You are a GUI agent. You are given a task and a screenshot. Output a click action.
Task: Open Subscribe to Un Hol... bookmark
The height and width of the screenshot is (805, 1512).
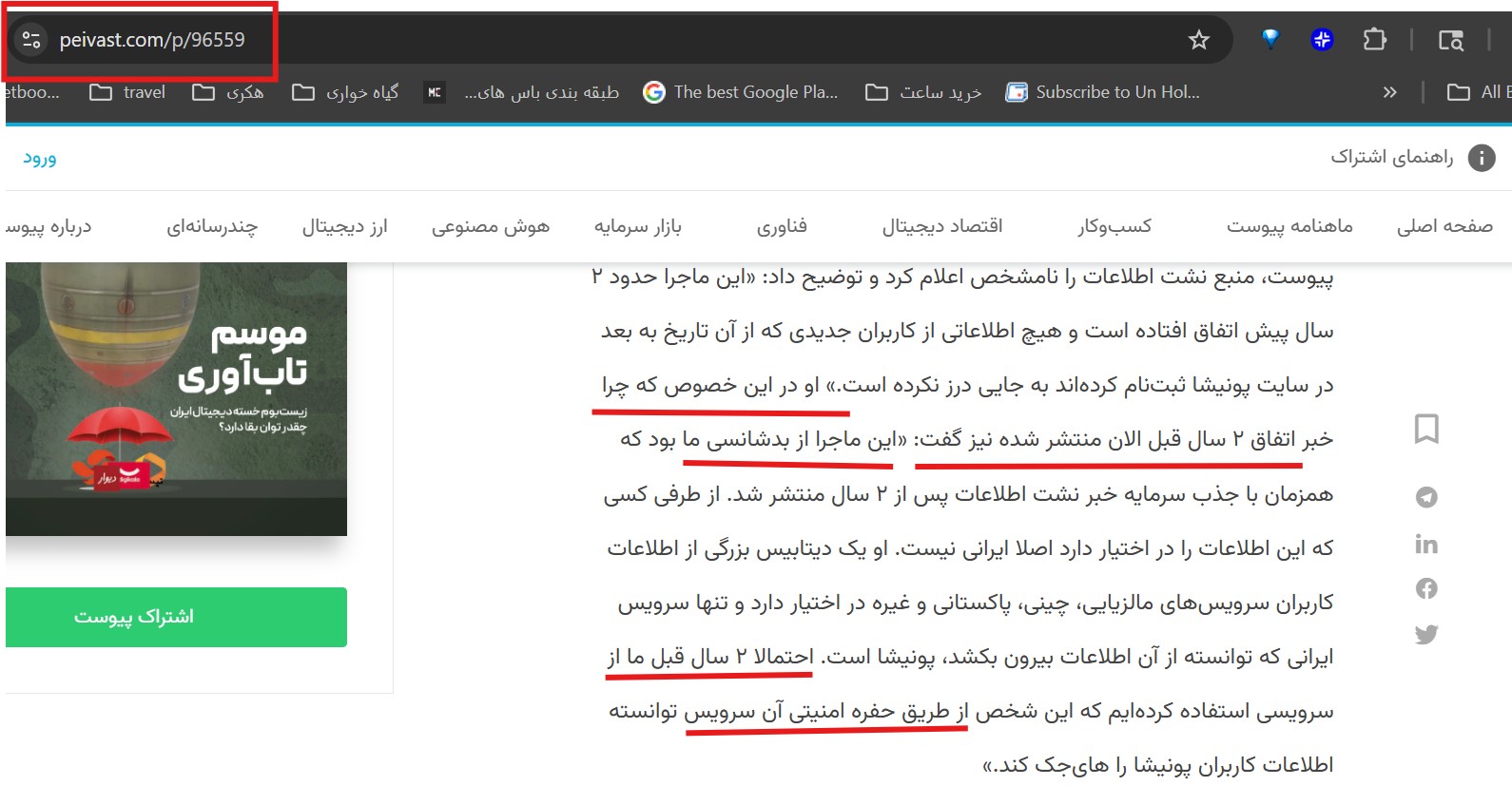point(1103,92)
